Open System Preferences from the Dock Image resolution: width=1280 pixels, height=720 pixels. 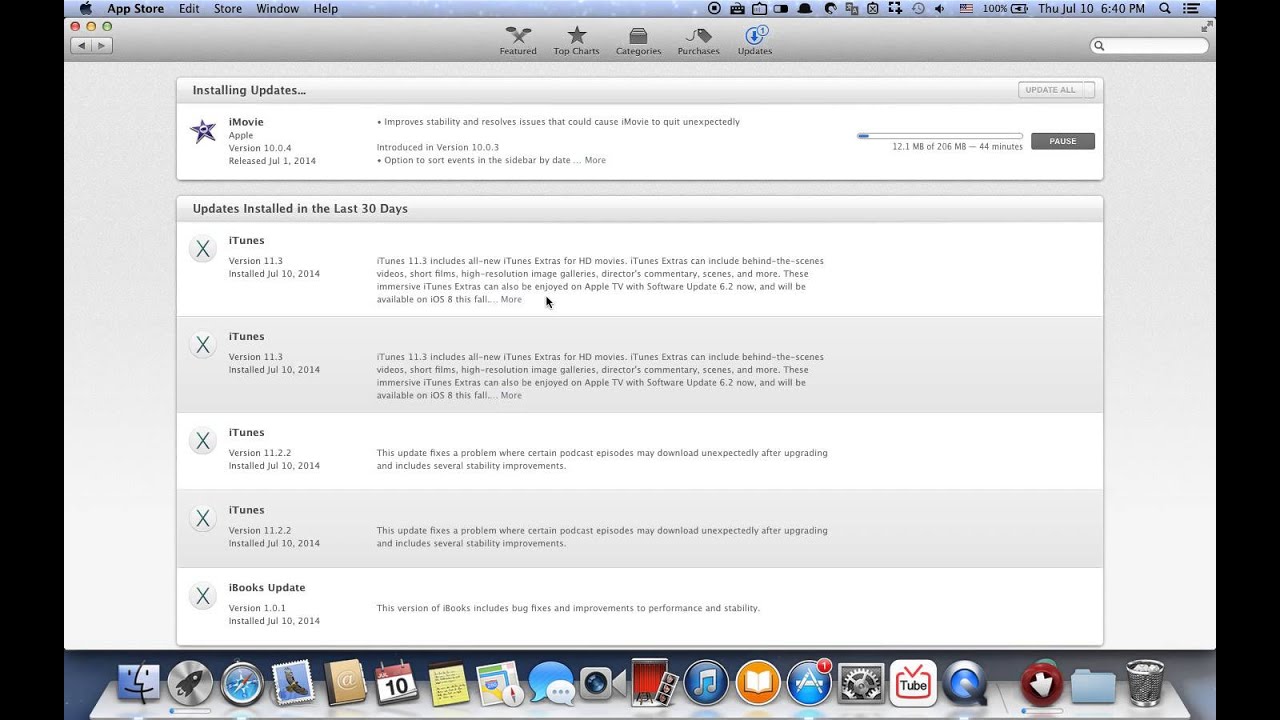click(x=861, y=684)
